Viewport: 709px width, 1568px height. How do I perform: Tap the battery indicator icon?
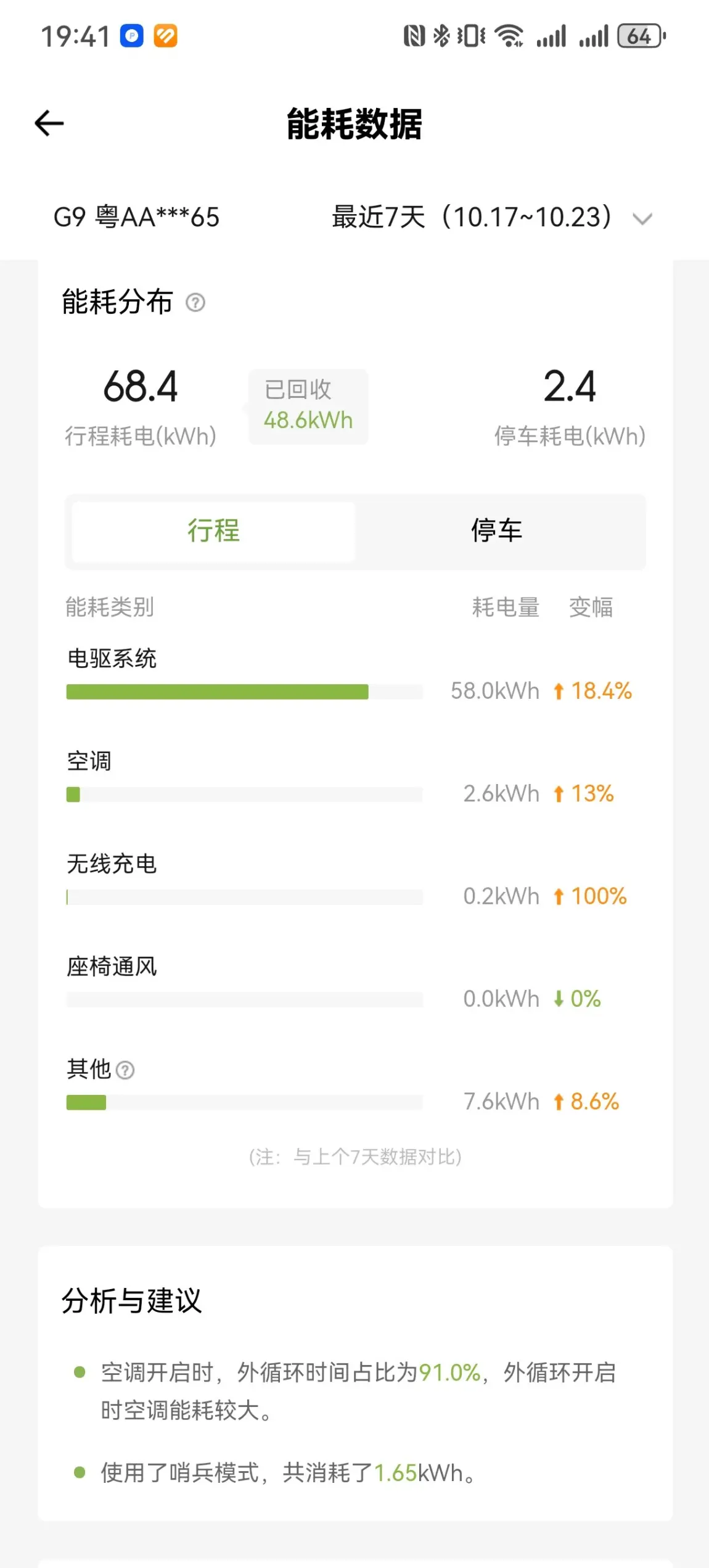[x=642, y=36]
